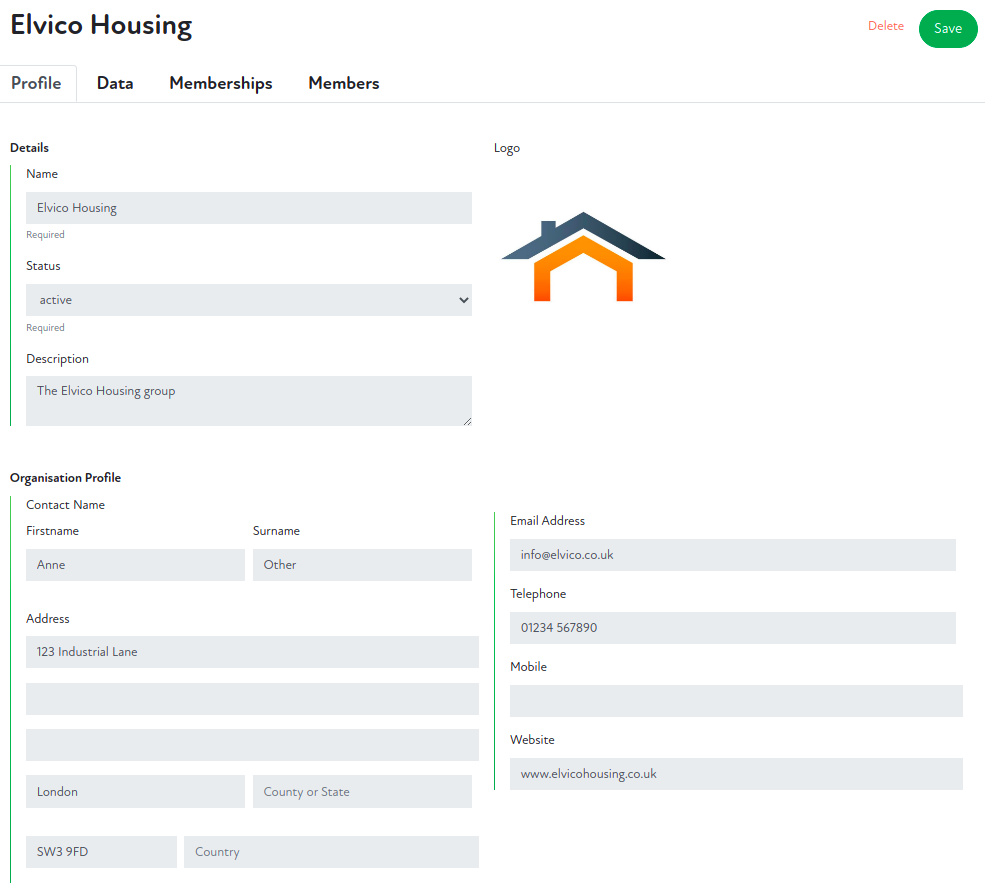
Task: Click the Email Address field
Action: (732, 555)
